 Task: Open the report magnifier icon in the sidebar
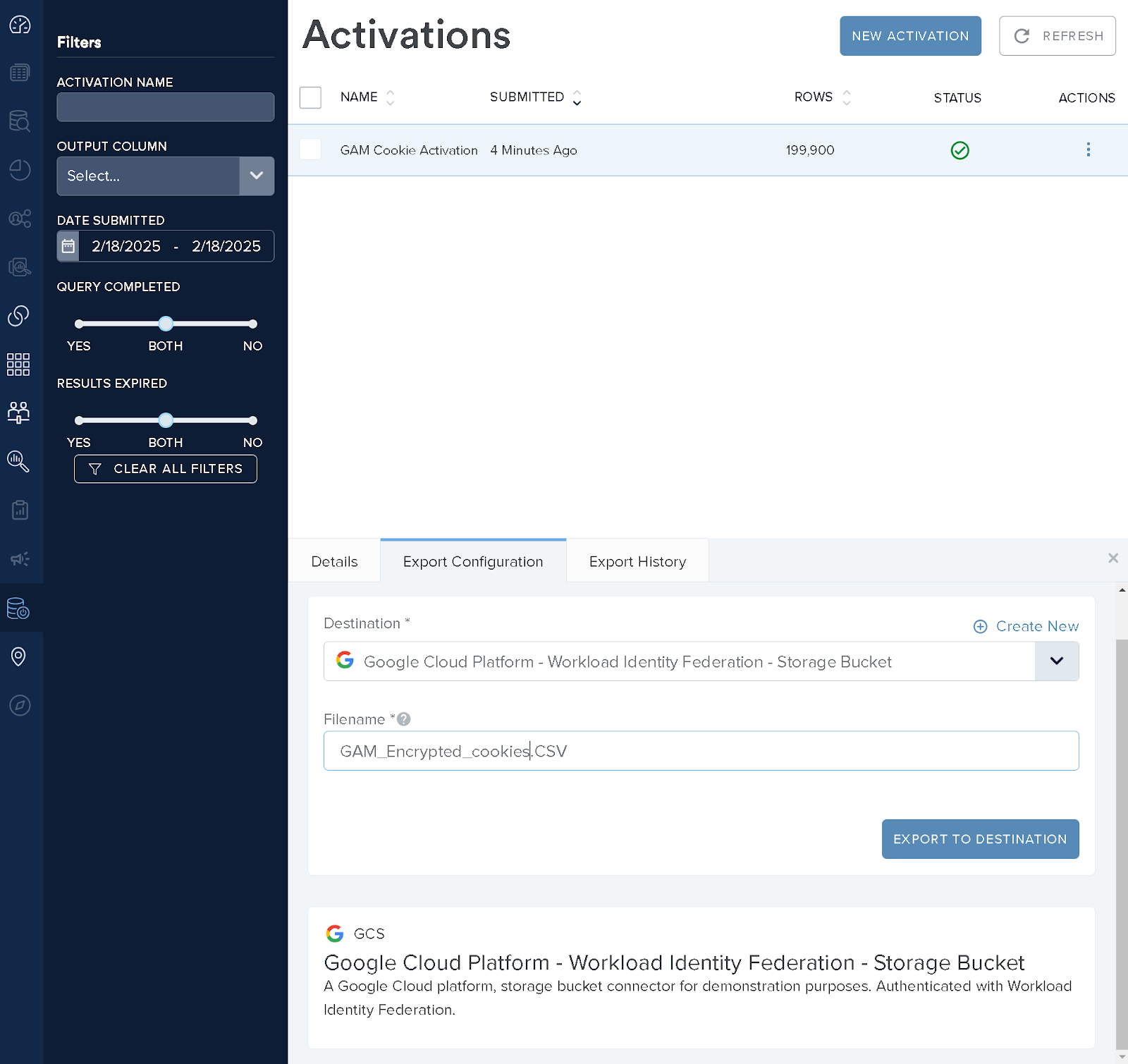pyautogui.click(x=20, y=267)
